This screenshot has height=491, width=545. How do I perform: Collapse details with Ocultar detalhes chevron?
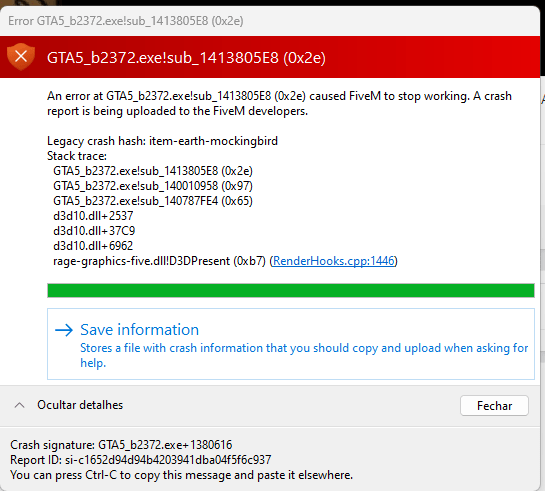(x=19, y=405)
